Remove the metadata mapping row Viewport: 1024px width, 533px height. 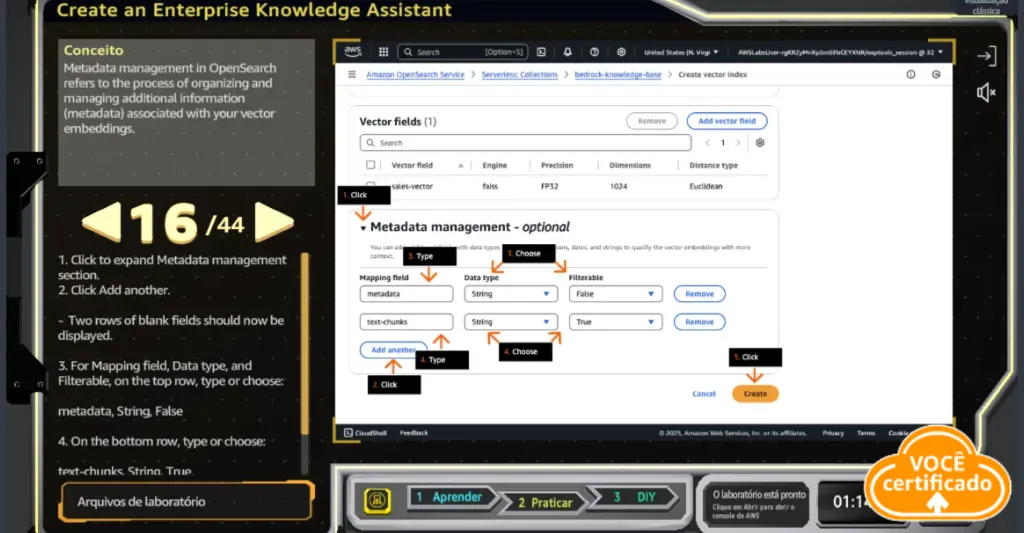pos(699,294)
